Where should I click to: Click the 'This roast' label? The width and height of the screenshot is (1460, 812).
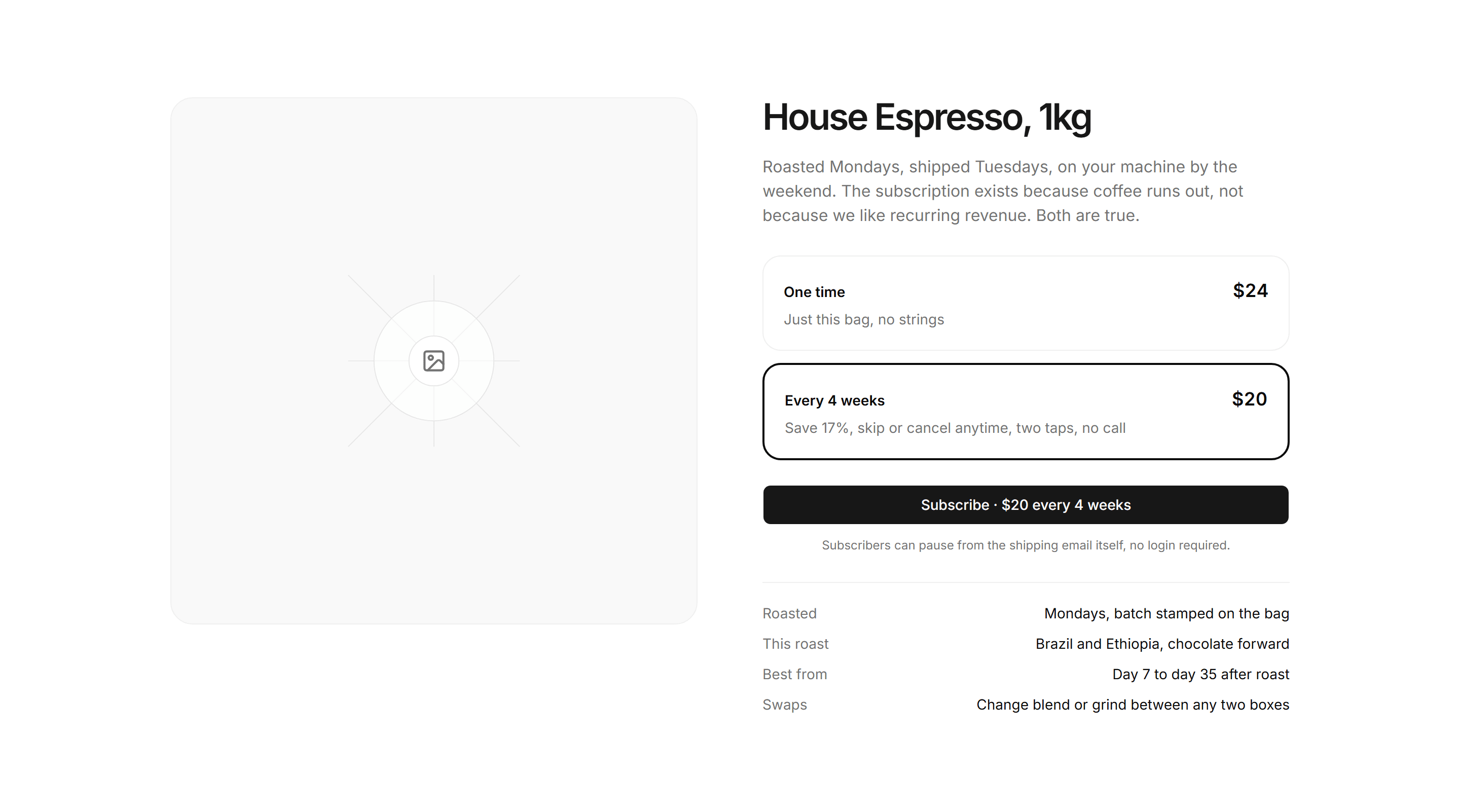(x=795, y=644)
